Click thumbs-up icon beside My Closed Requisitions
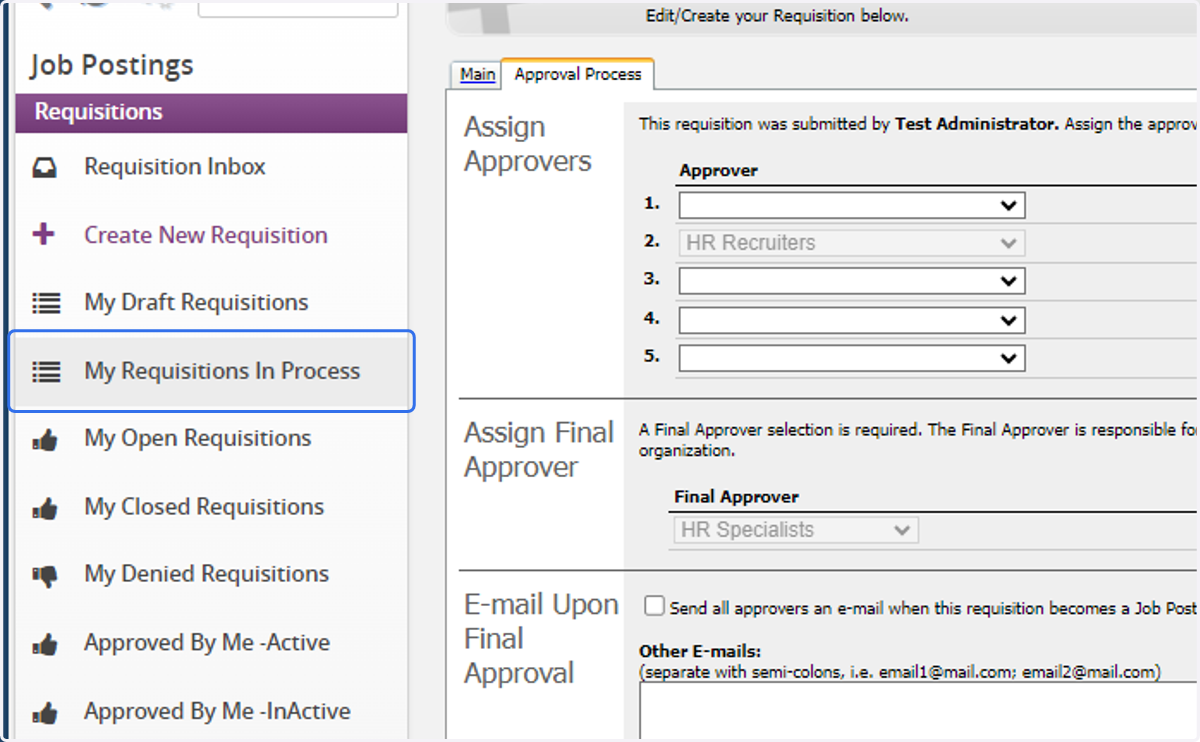This screenshot has height=742, width=1200. point(45,508)
